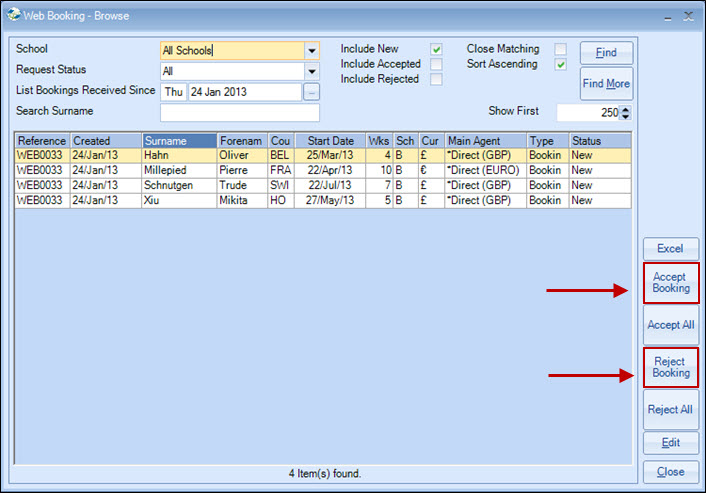
Task: Sort by the Surname column header
Action: (179, 141)
